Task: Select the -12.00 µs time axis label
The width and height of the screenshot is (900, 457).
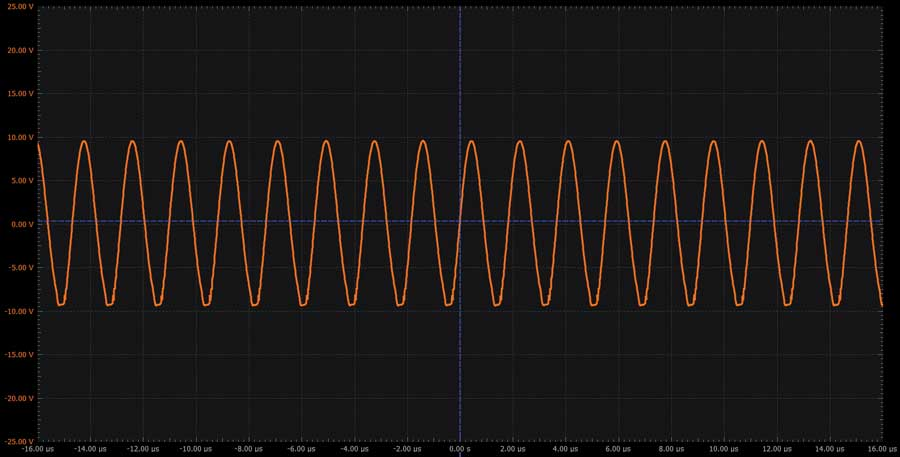Action: 143,449
